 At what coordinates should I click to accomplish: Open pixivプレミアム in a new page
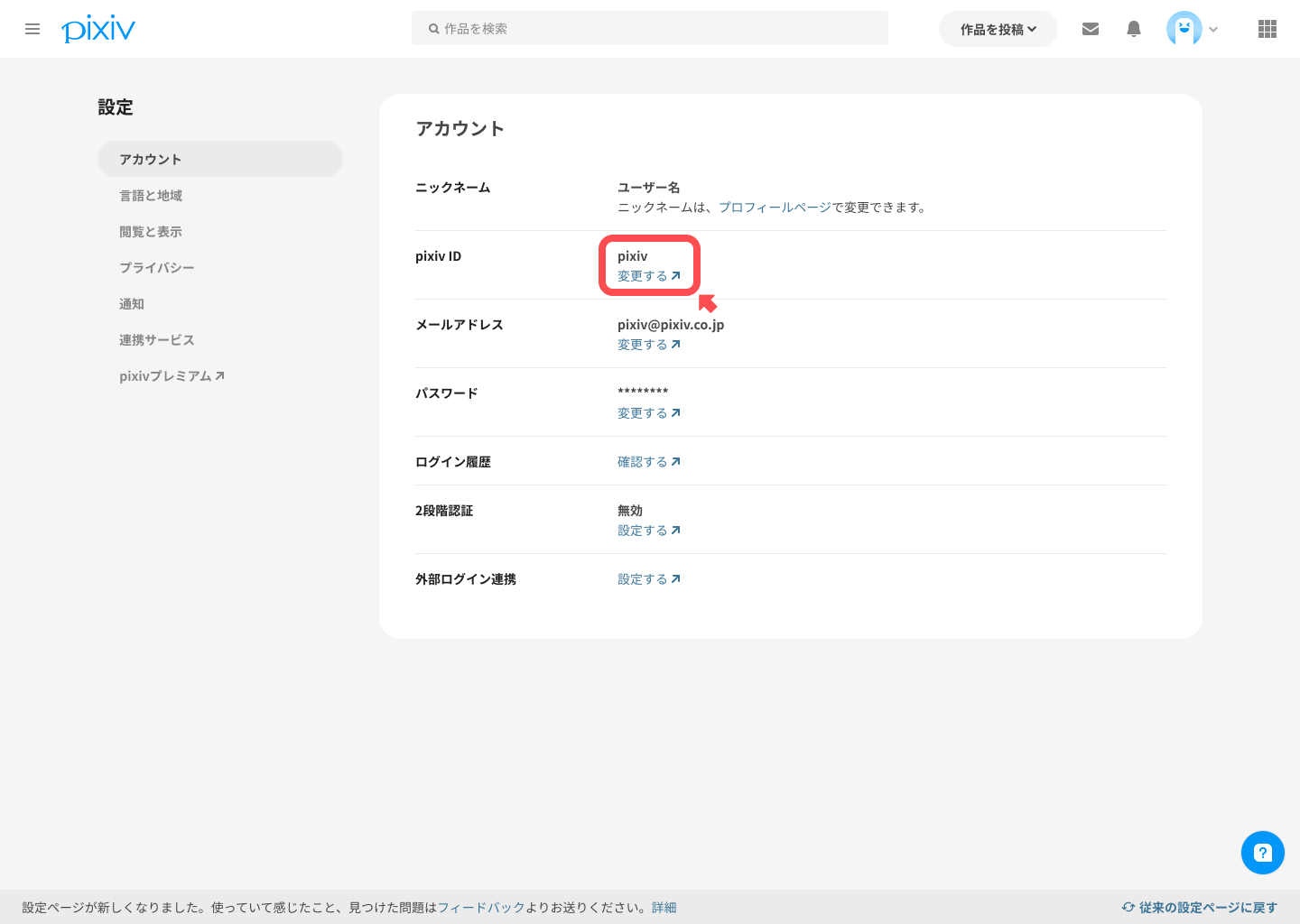coord(172,375)
